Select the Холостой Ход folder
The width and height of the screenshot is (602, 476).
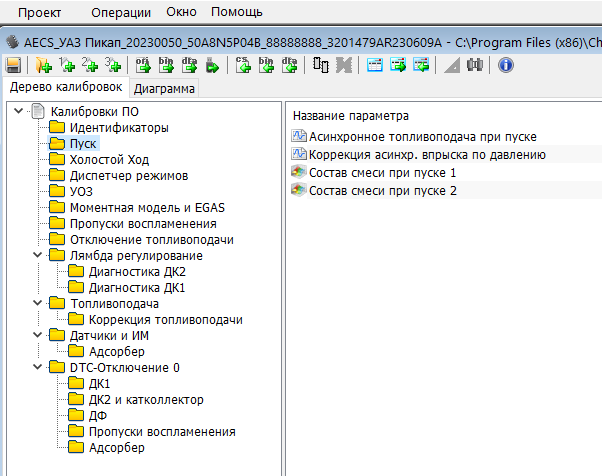109,160
